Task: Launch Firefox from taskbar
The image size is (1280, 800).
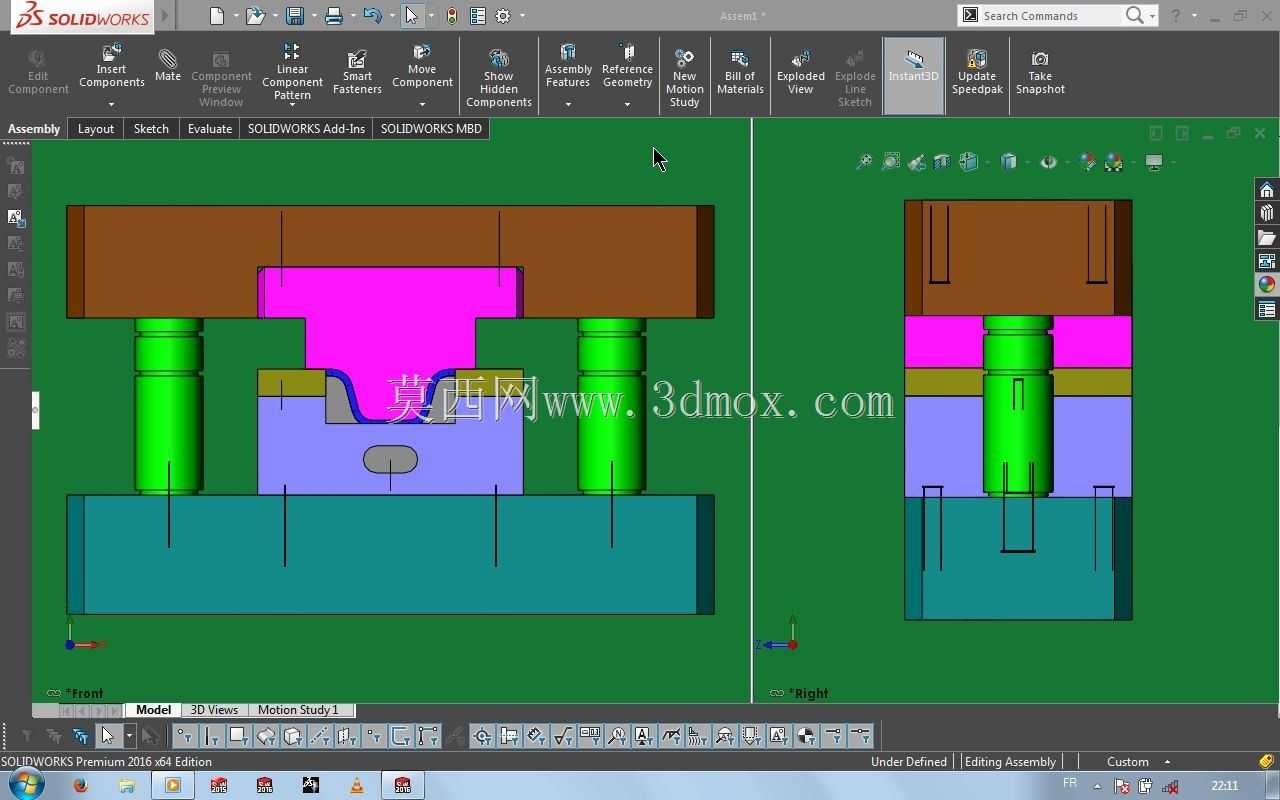Action: (81, 785)
